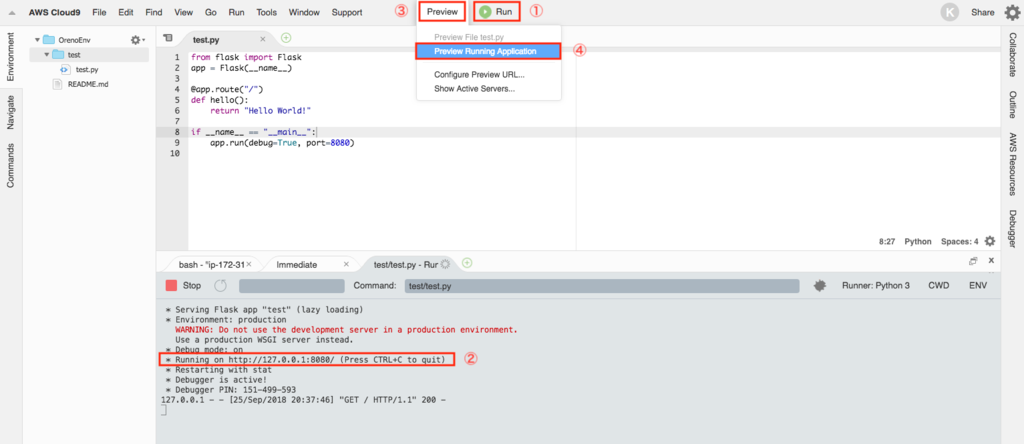Collapse the test folder arrow
1024x444 pixels.
click(46, 55)
